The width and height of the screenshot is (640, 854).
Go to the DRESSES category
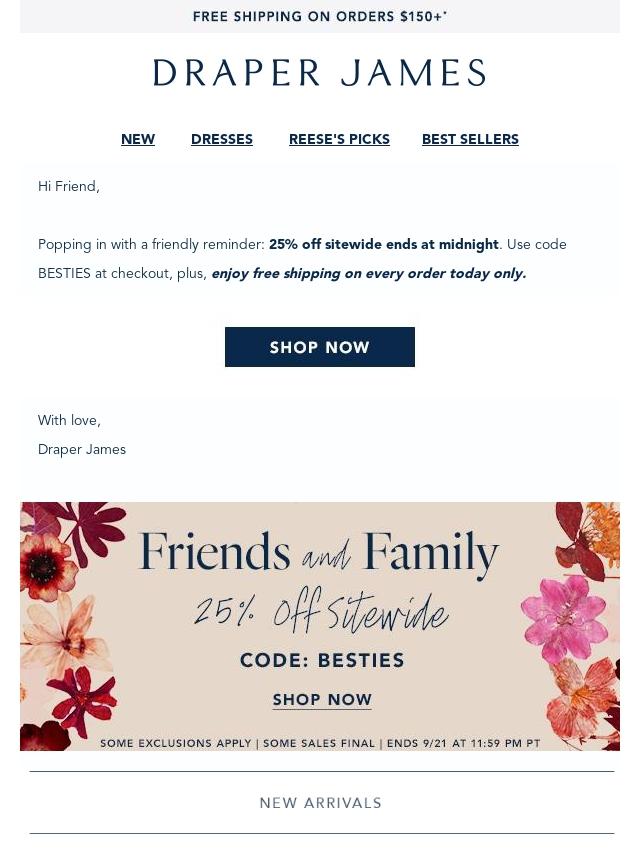click(222, 139)
